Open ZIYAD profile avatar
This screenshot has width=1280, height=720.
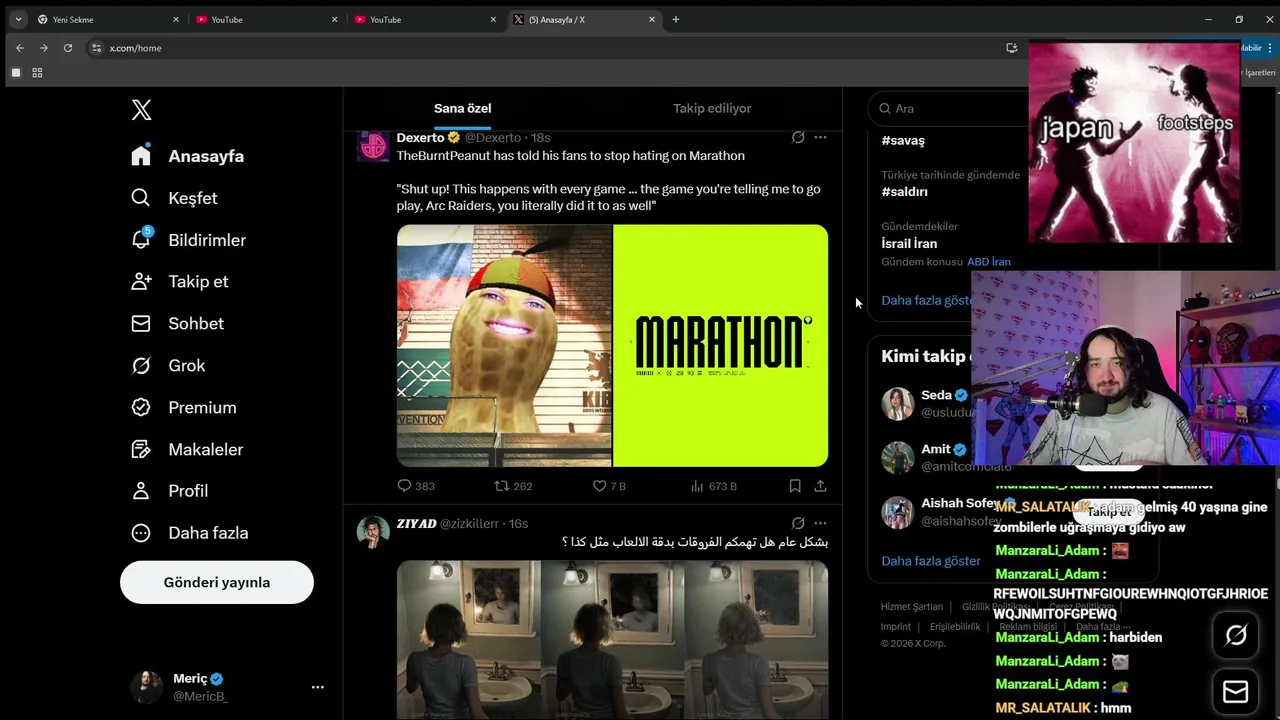373,532
